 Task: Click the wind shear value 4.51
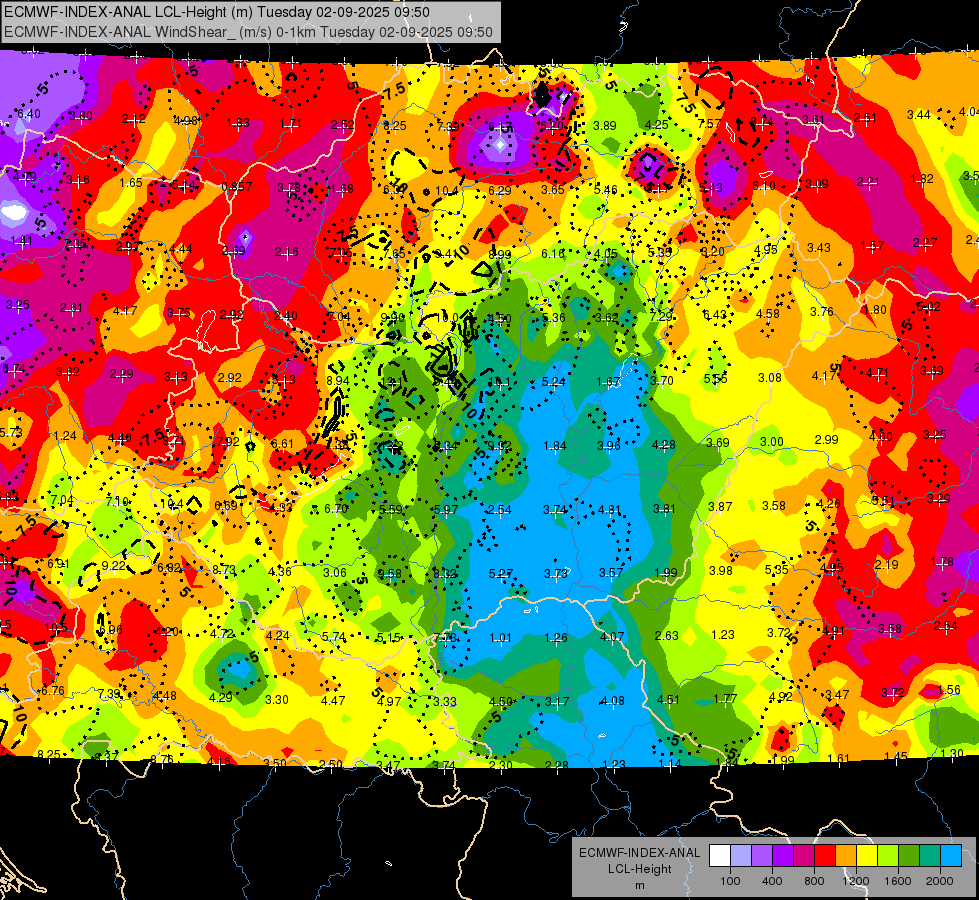[668, 700]
